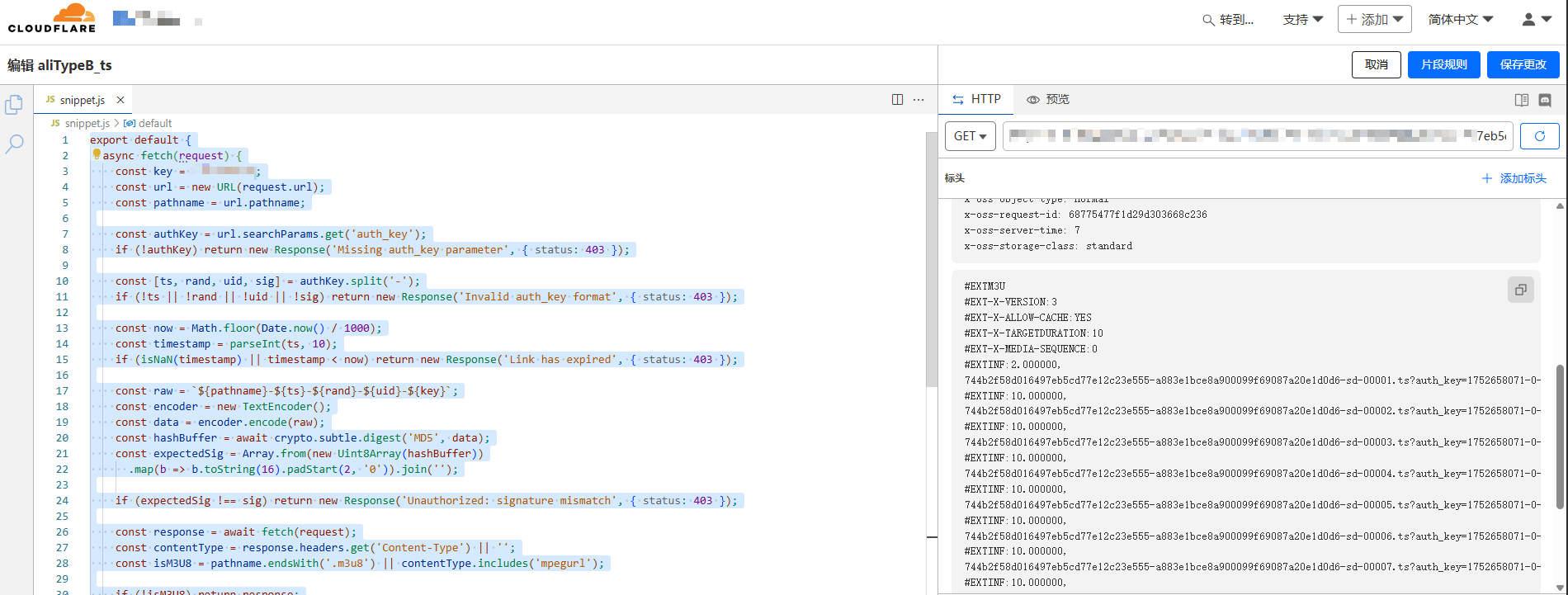Open the Discord community chat icon
Screen dimensions: 1568x595
(x=1545, y=100)
